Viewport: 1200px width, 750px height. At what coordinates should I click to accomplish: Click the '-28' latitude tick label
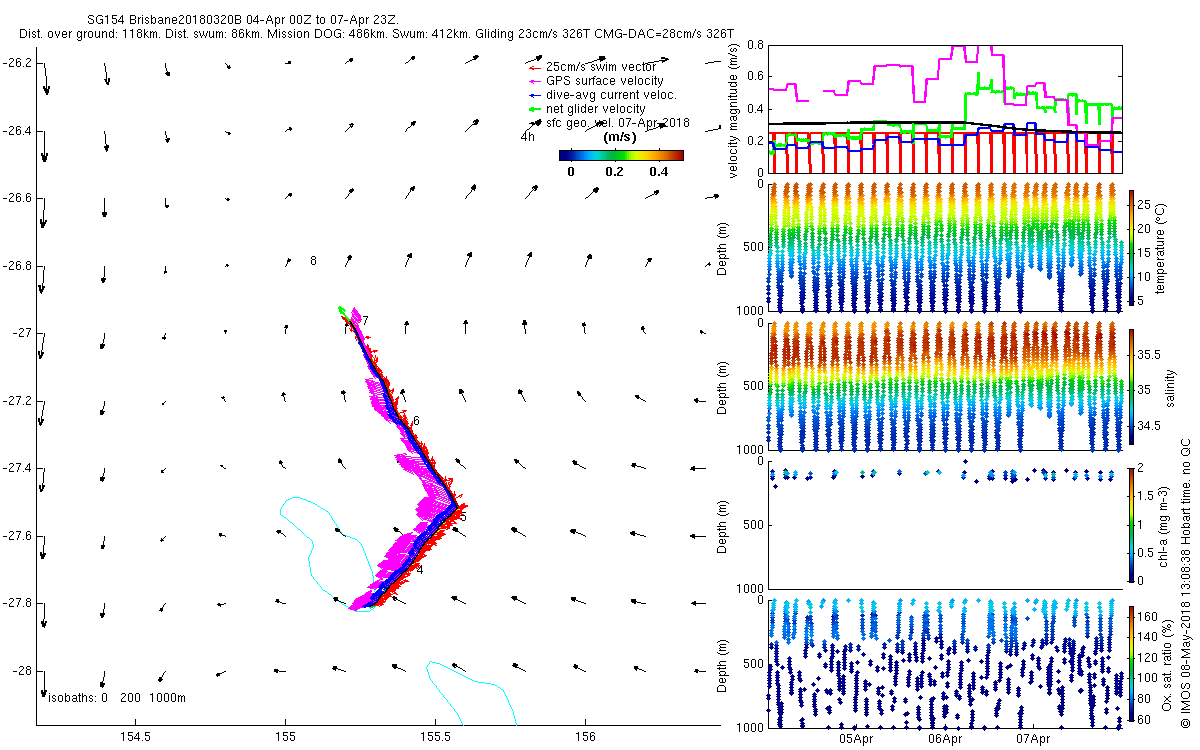(23, 670)
